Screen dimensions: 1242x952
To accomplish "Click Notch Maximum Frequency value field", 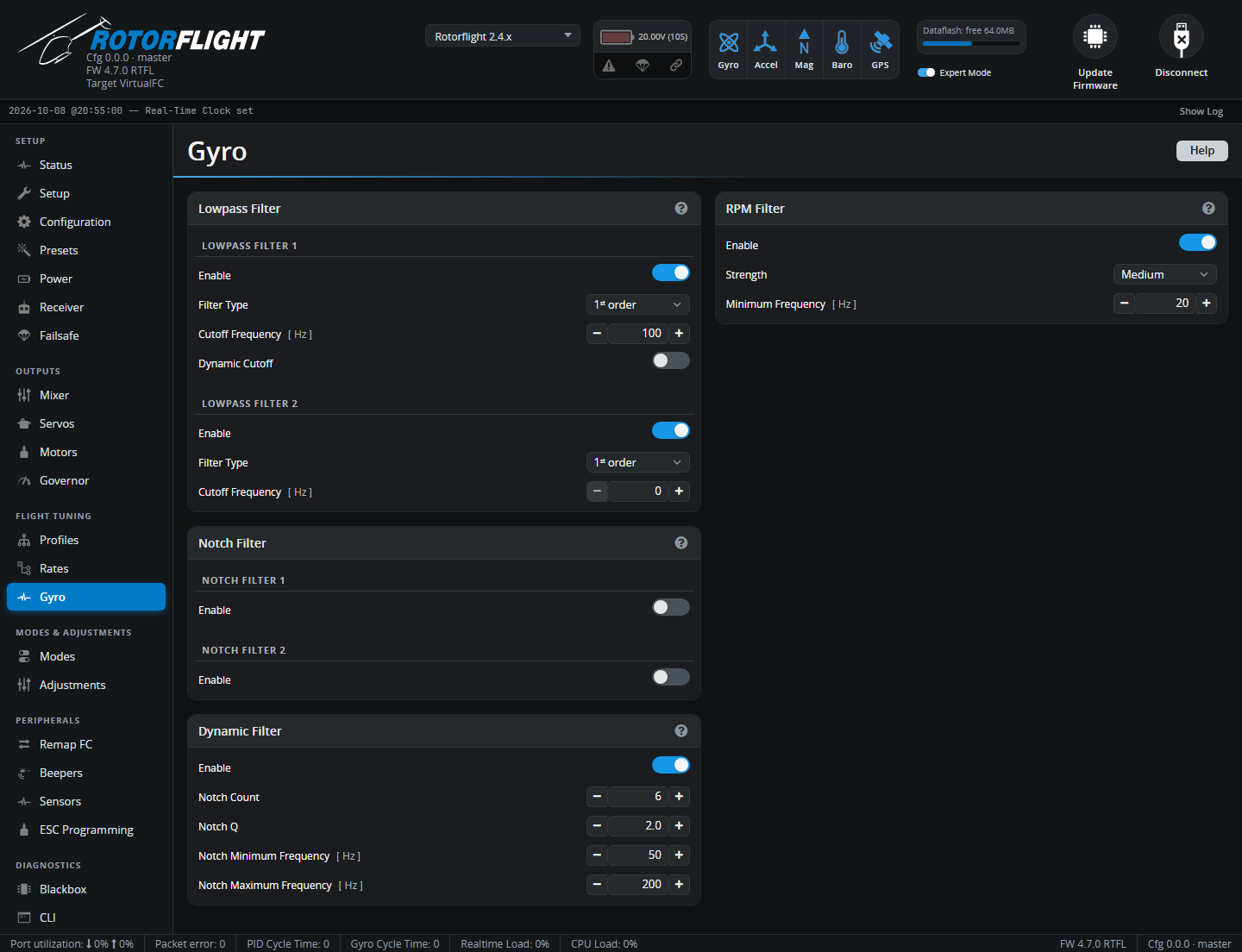I will click(x=638, y=884).
